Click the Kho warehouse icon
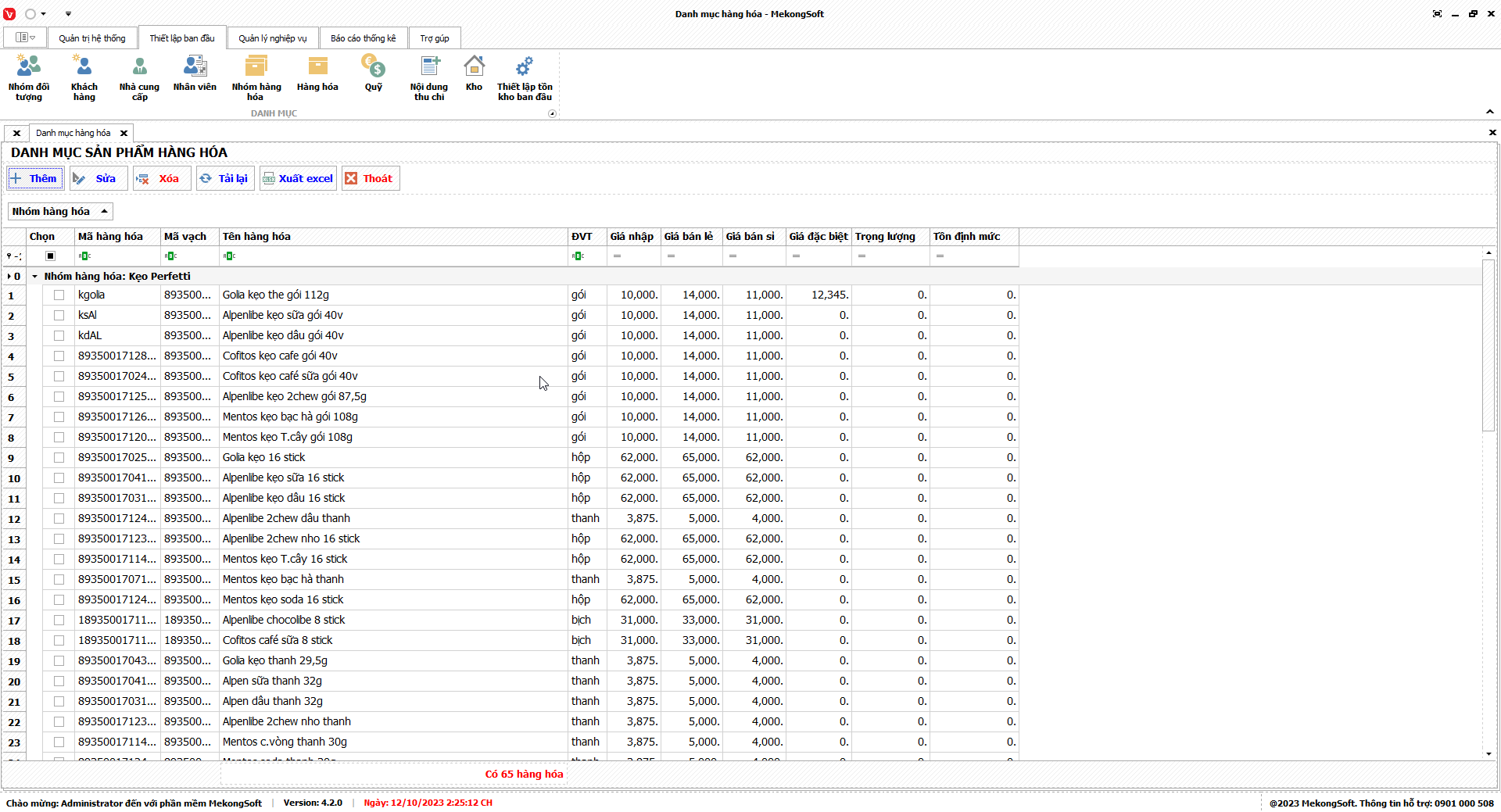Screen dimensions: 1501x812 474,74
